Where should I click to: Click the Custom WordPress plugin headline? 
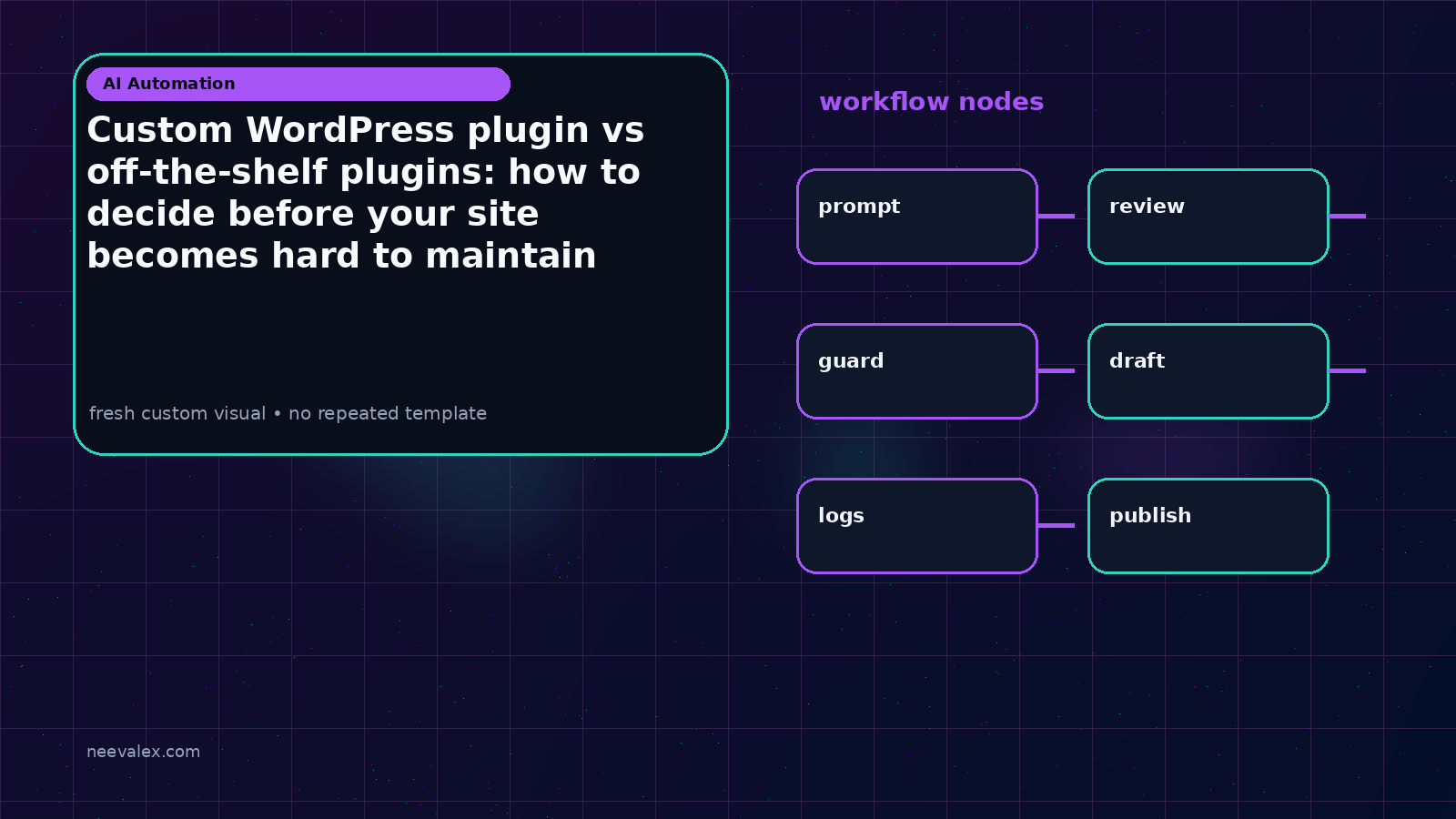[x=366, y=193]
